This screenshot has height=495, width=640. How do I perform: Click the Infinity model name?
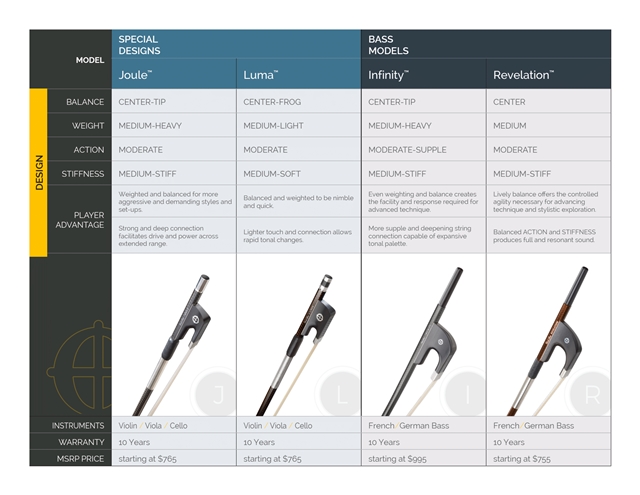(388, 75)
